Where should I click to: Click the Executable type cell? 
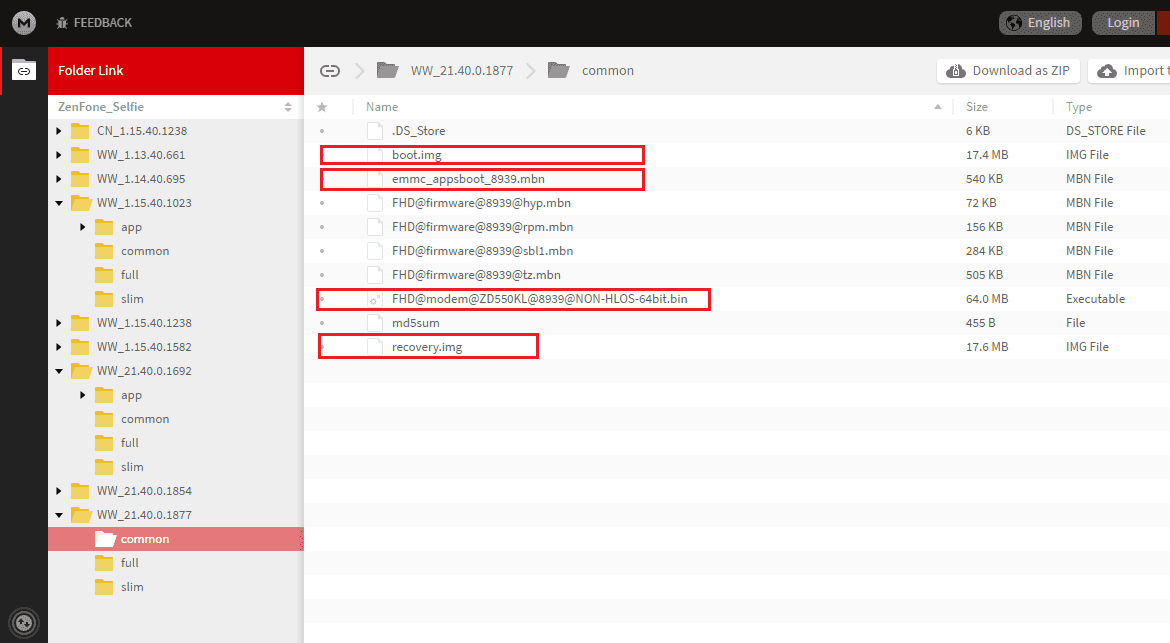(1095, 299)
